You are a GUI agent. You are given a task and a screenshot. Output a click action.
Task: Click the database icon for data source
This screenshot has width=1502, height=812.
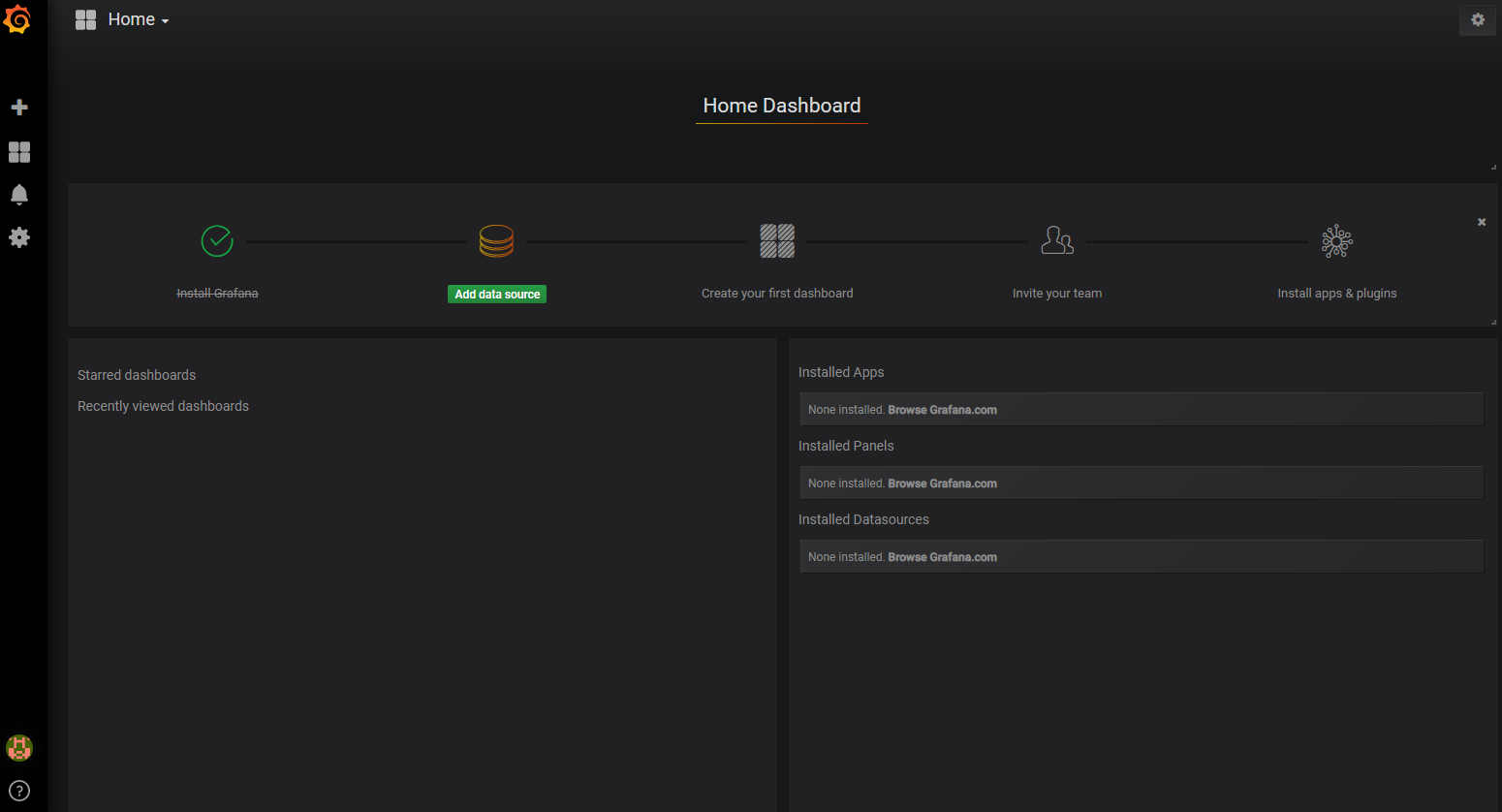pos(496,241)
